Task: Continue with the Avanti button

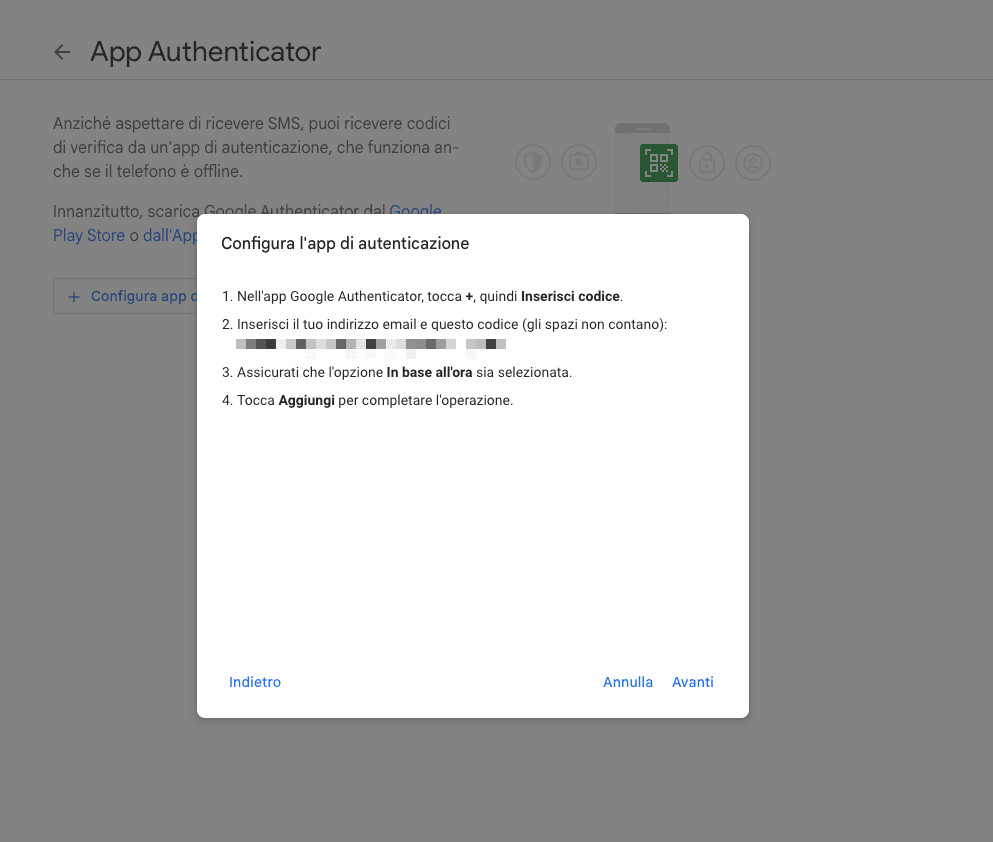Action: click(693, 682)
